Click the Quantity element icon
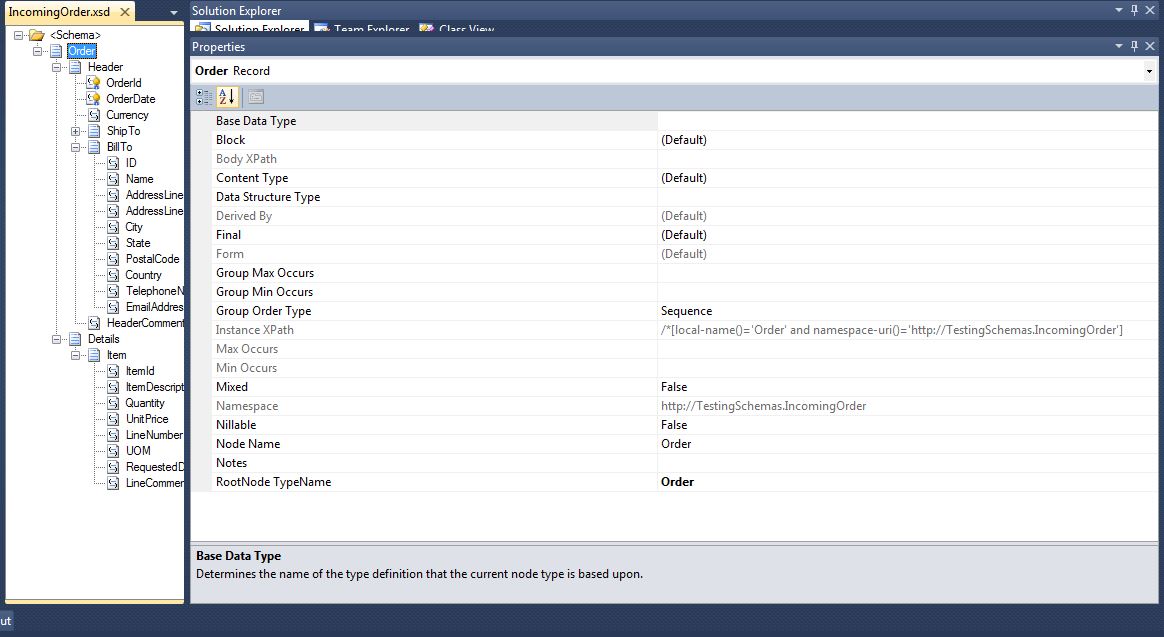Image resolution: width=1164 pixels, height=637 pixels. click(113, 403)
